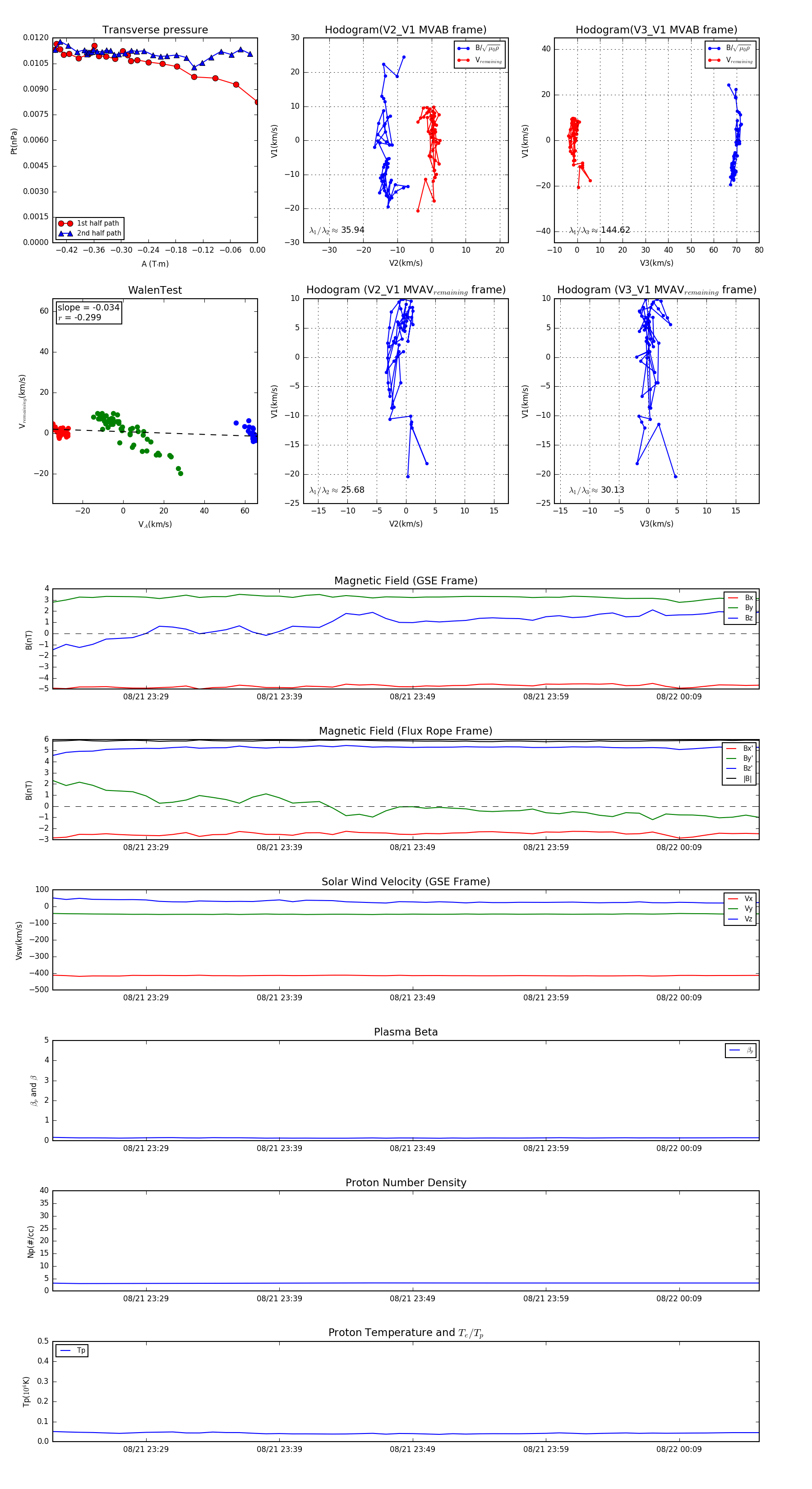Click the B/√μ0ρ legend entry in V2_V1 MVAB hodogram
Viewport: 812px width, 1489px height.
pyautogui.click(x=480, y=49)
